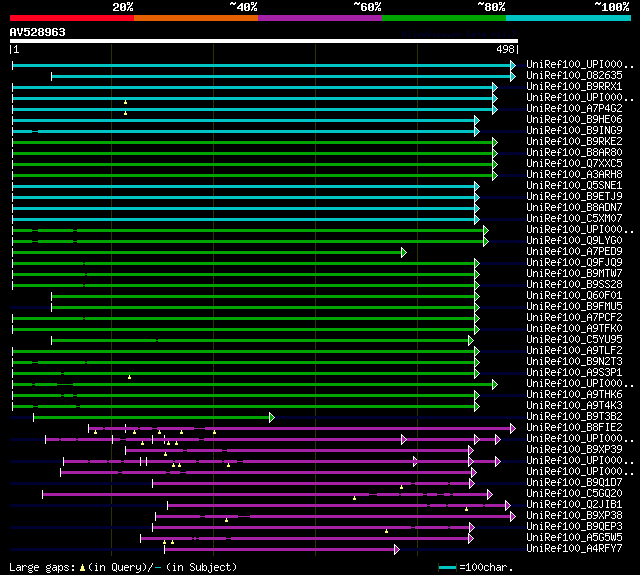Select hit label UniRef100_B9ING9
The height and width of the screenshot is (575, 640).
tap(574, 131)
